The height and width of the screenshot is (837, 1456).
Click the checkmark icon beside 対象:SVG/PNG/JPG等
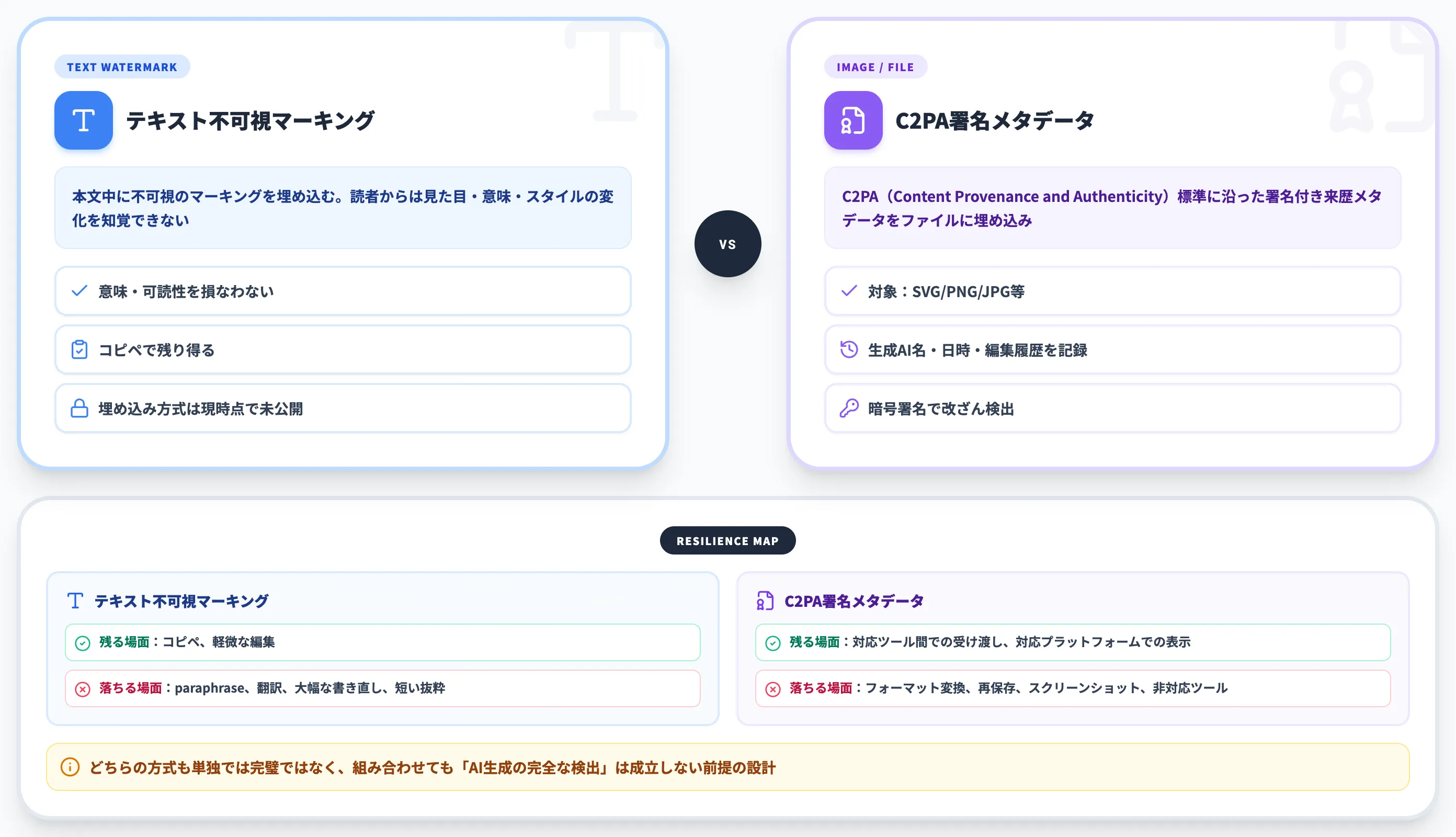coord(849,291)
